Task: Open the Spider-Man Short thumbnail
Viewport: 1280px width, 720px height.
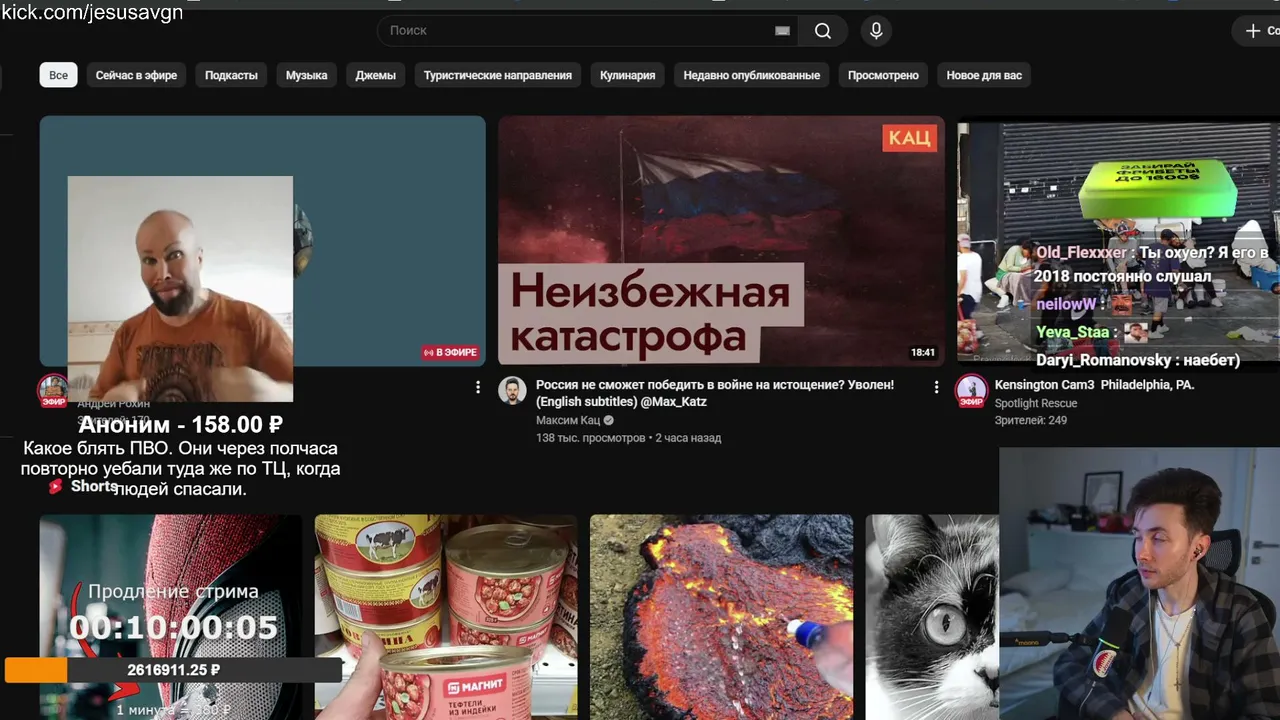Action: (x=170, y=617)
